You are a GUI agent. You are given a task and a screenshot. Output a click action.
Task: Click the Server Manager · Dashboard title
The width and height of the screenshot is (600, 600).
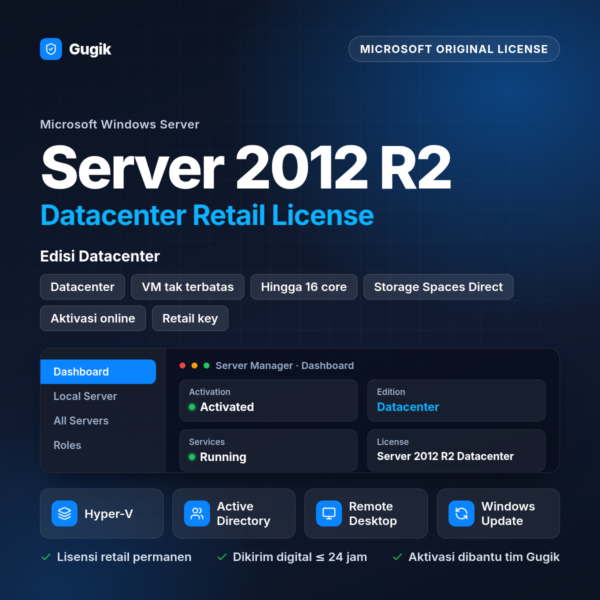(x=285, y=366)
